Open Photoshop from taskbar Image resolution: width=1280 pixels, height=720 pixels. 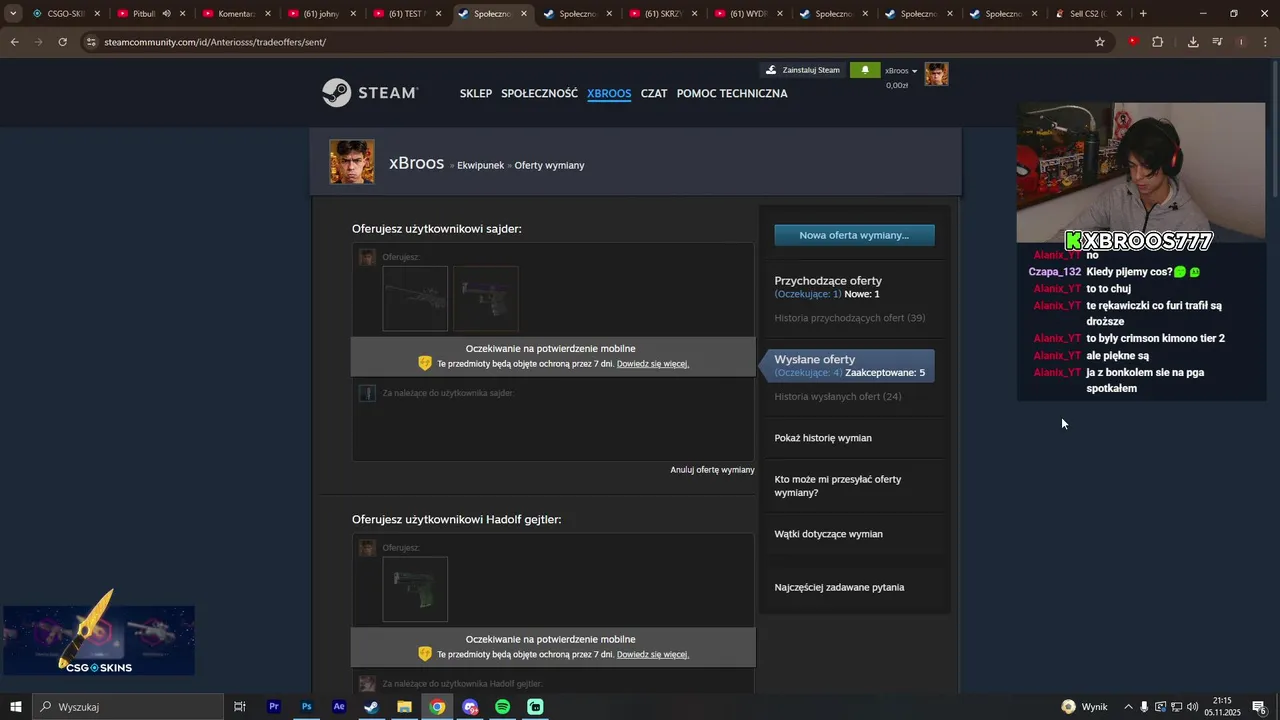(306, 707)
